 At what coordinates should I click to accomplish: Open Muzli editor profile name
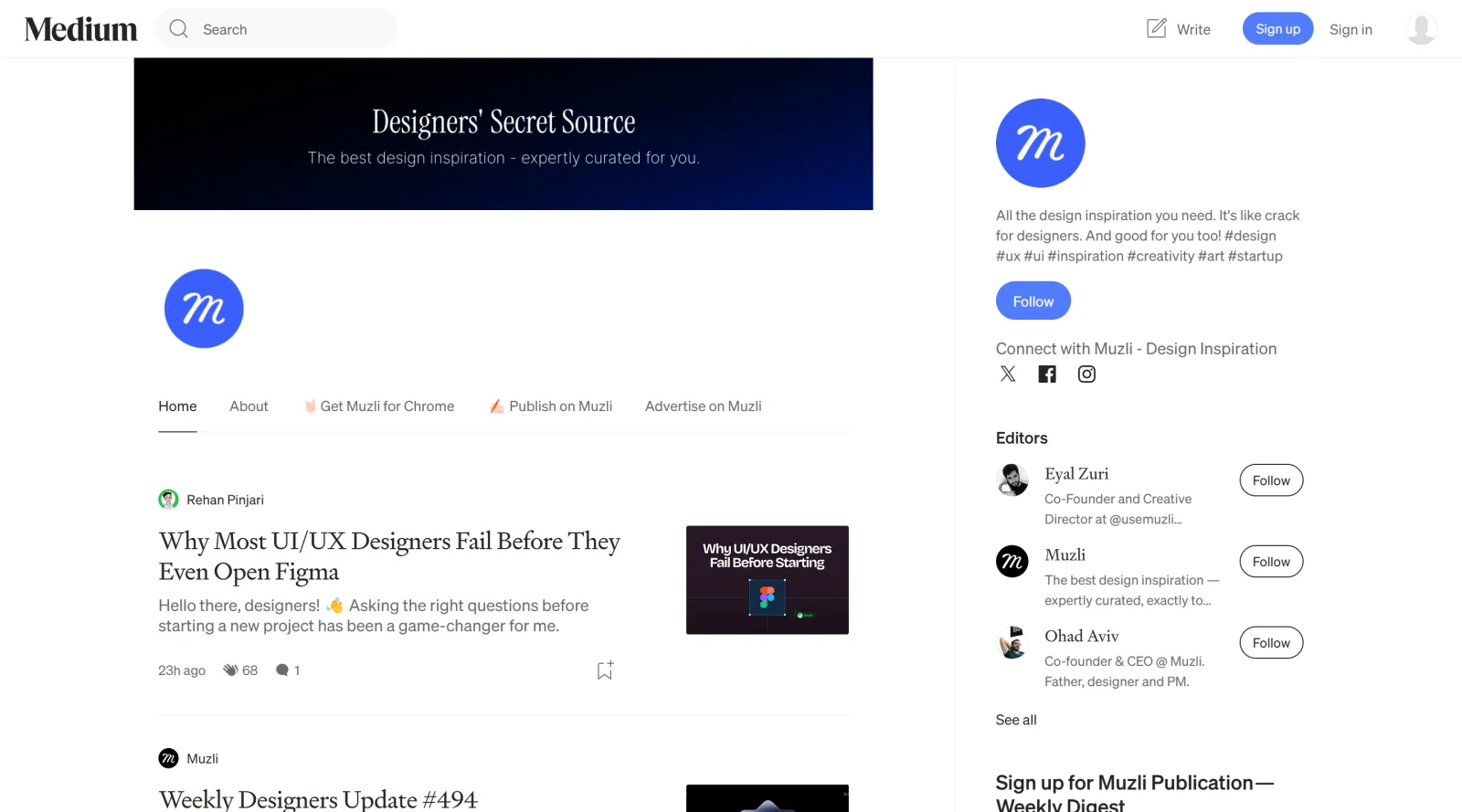(1065, 555)
